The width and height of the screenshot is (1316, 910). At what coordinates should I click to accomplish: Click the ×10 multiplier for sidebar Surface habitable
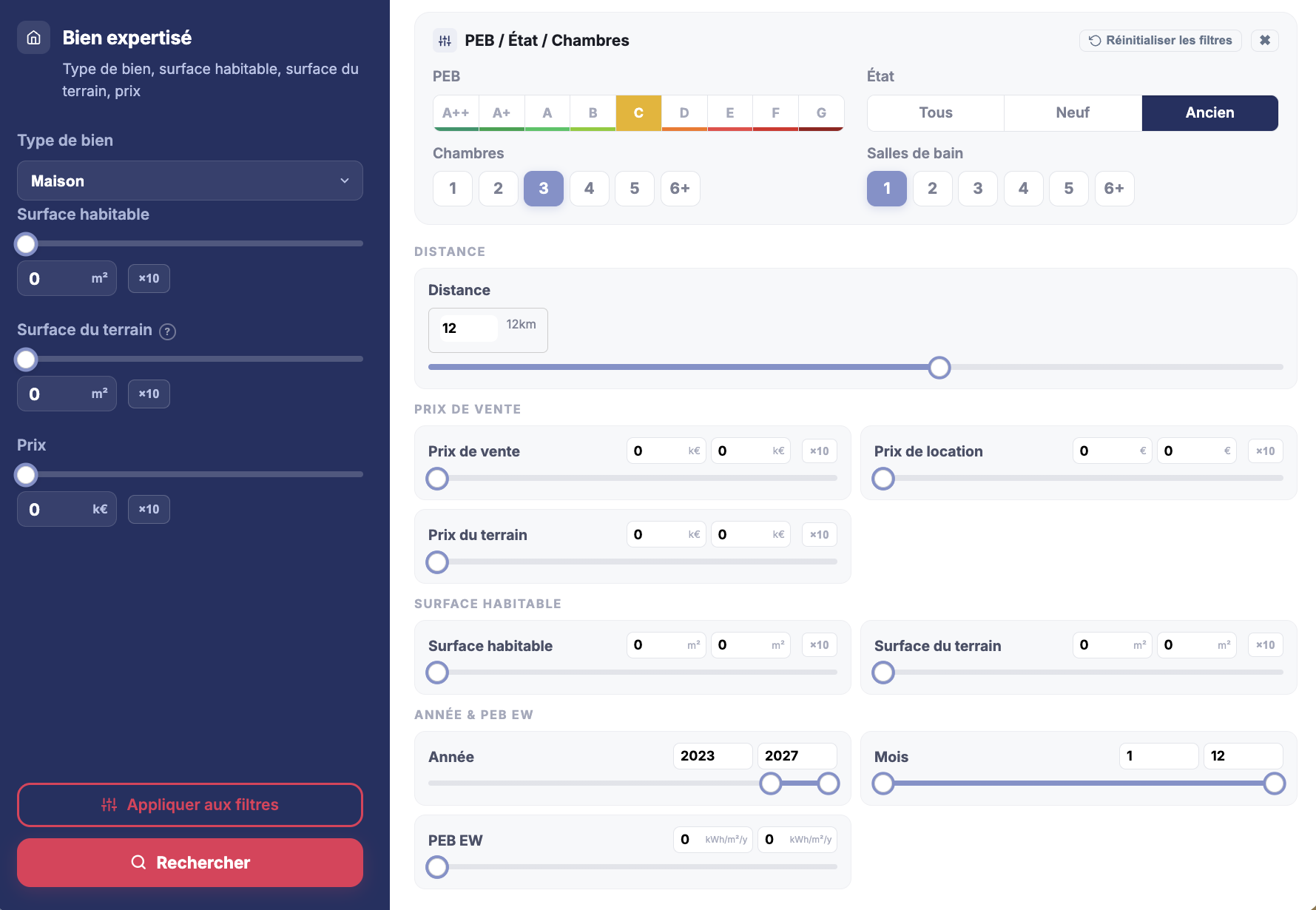(x=149, y=278)
